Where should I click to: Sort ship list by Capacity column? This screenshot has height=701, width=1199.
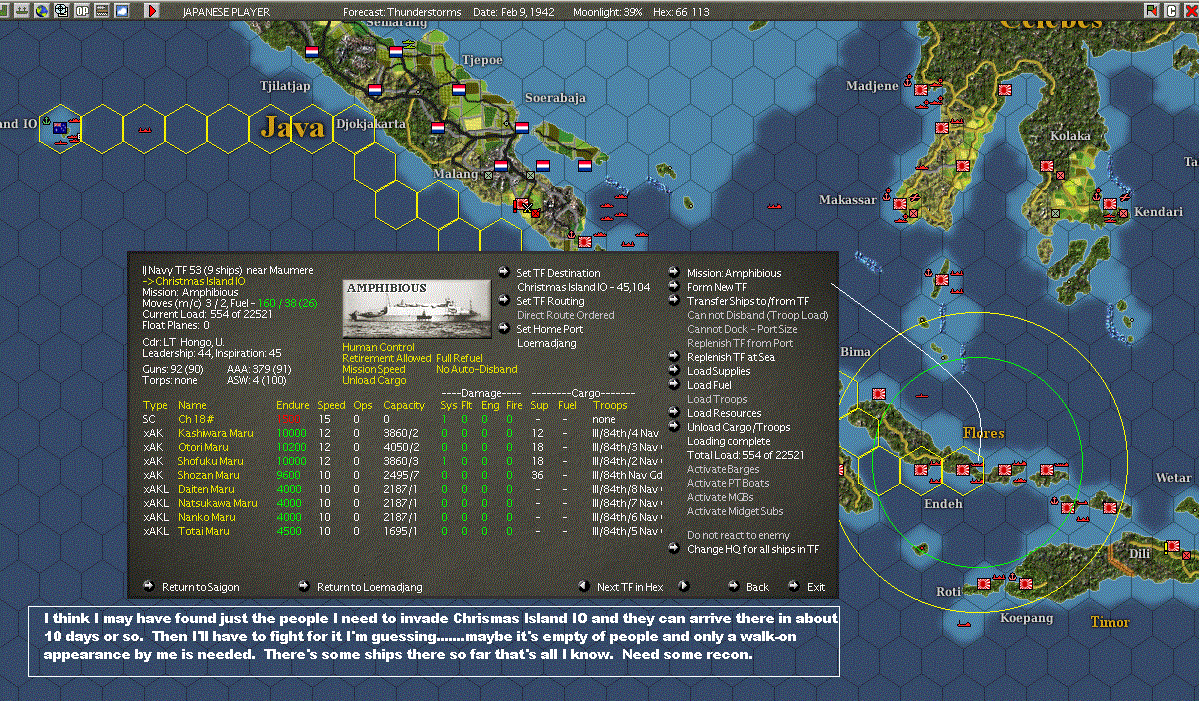pos(404,405)
